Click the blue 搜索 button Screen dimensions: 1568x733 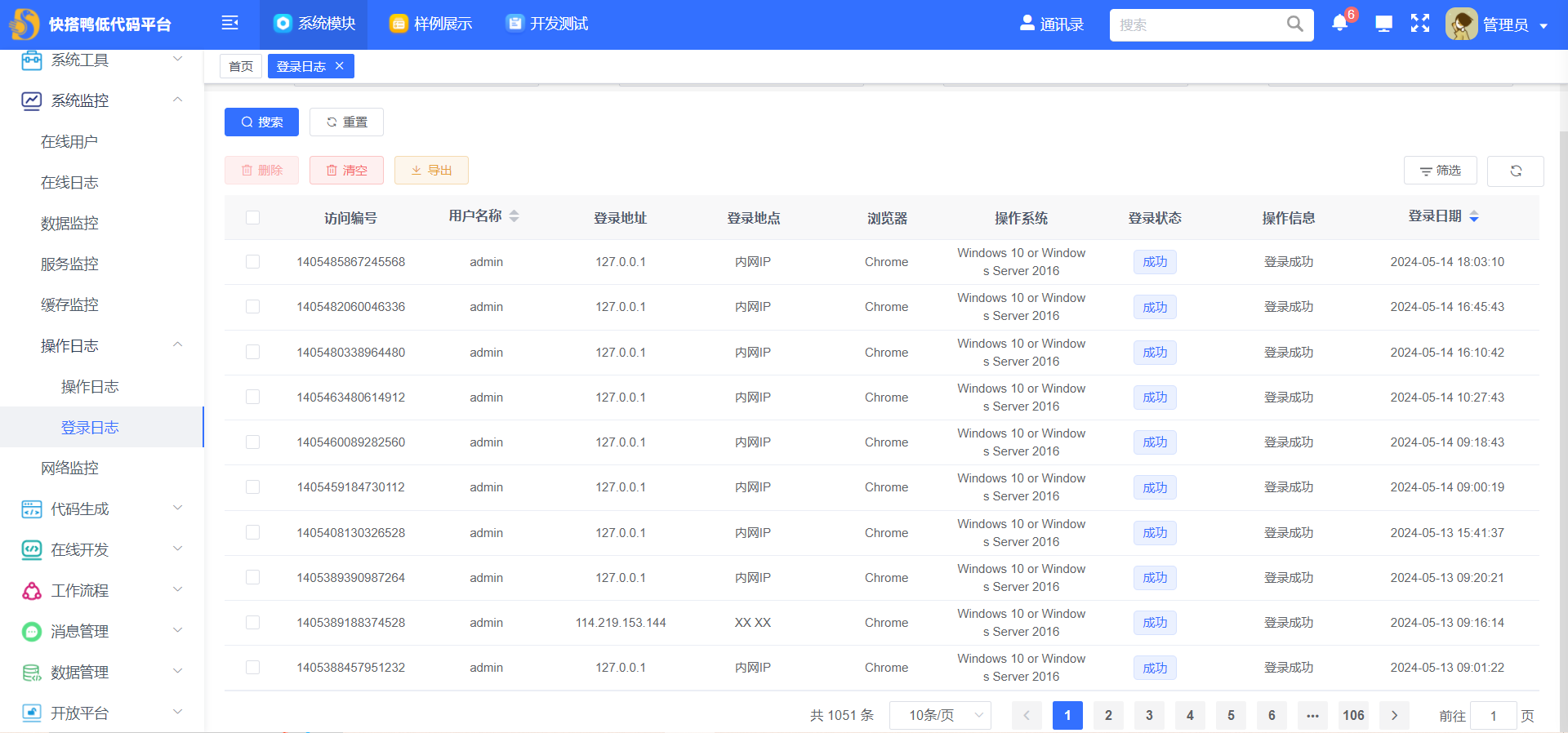[261, 122]
